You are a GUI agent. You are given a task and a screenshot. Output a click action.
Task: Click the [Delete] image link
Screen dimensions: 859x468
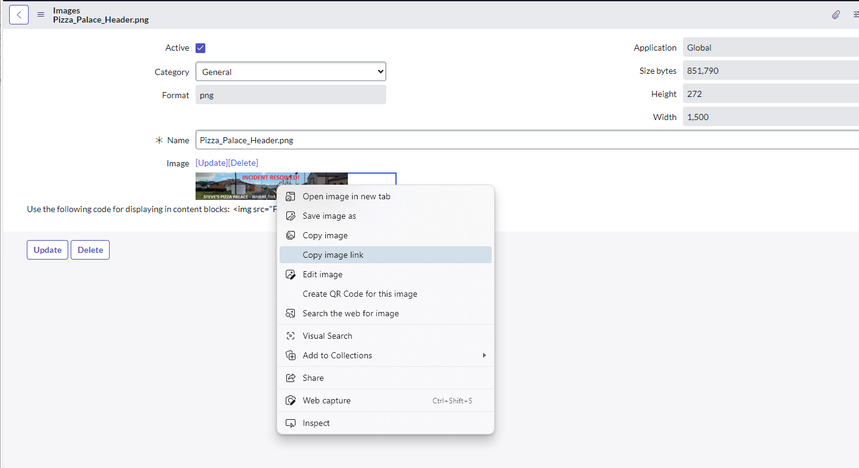[x=243, y=163]
